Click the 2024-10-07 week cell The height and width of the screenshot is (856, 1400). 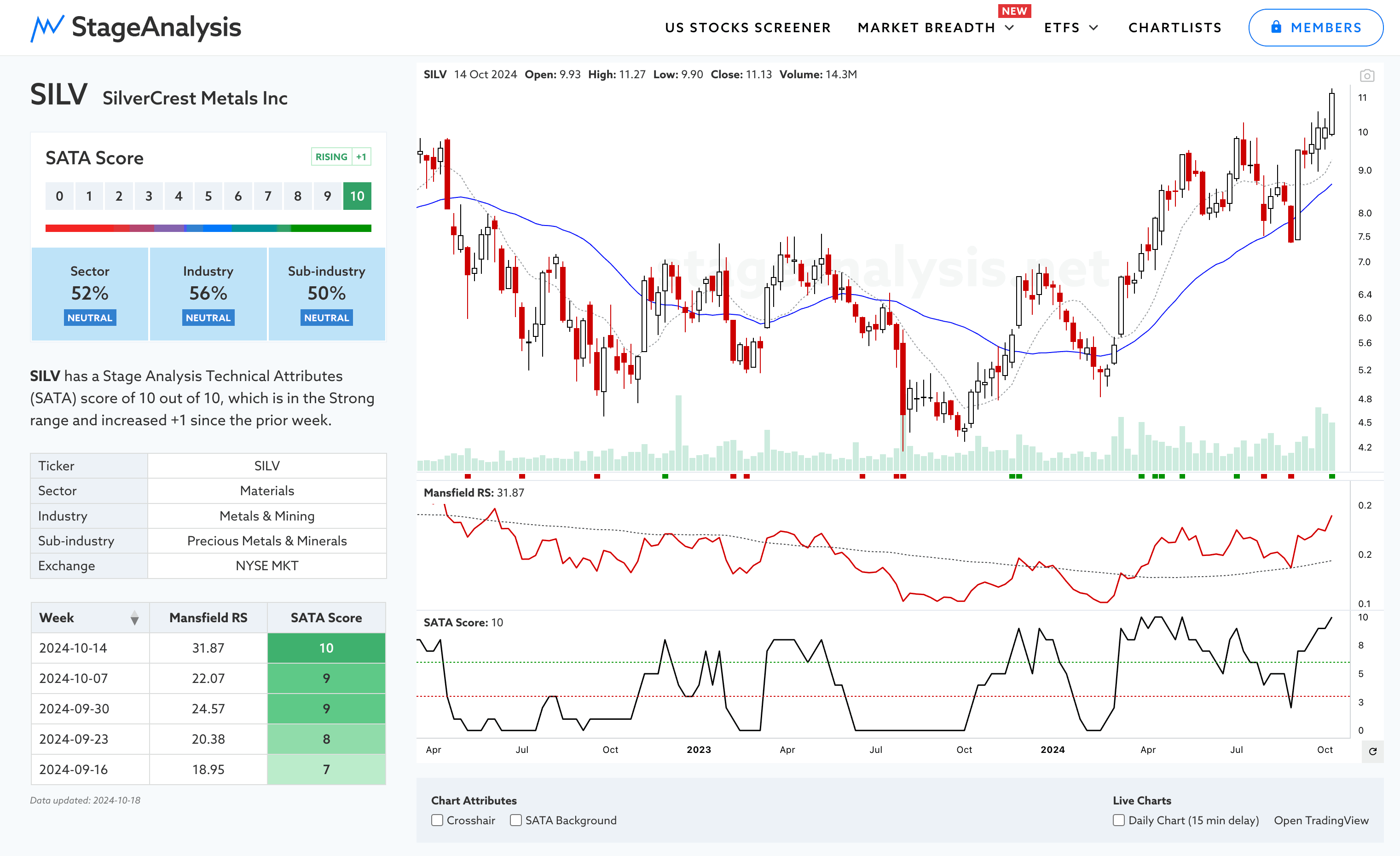pos(90,678)
